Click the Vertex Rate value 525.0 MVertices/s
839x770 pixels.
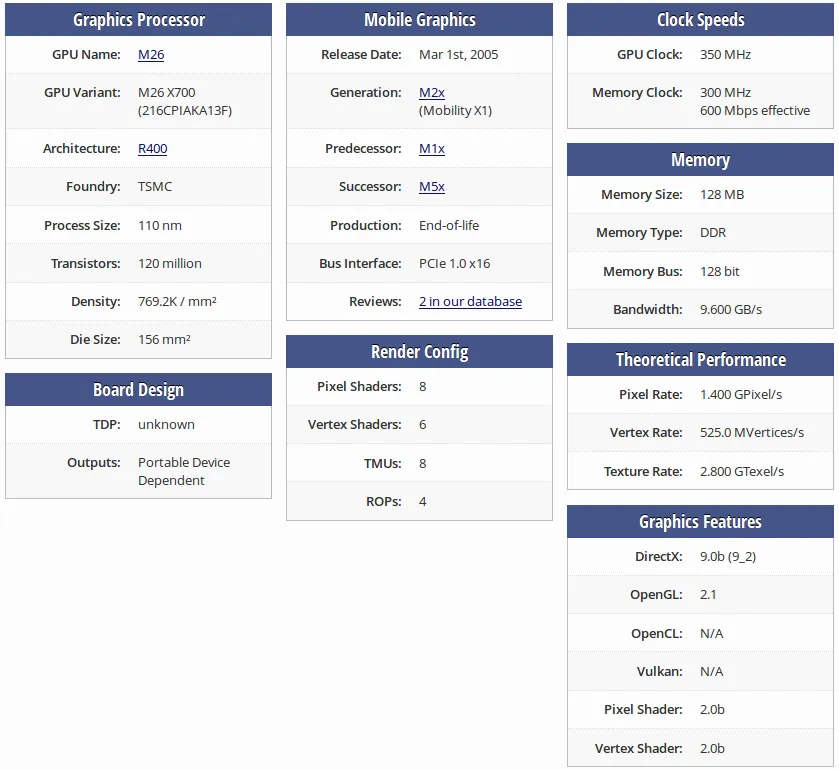752,433
